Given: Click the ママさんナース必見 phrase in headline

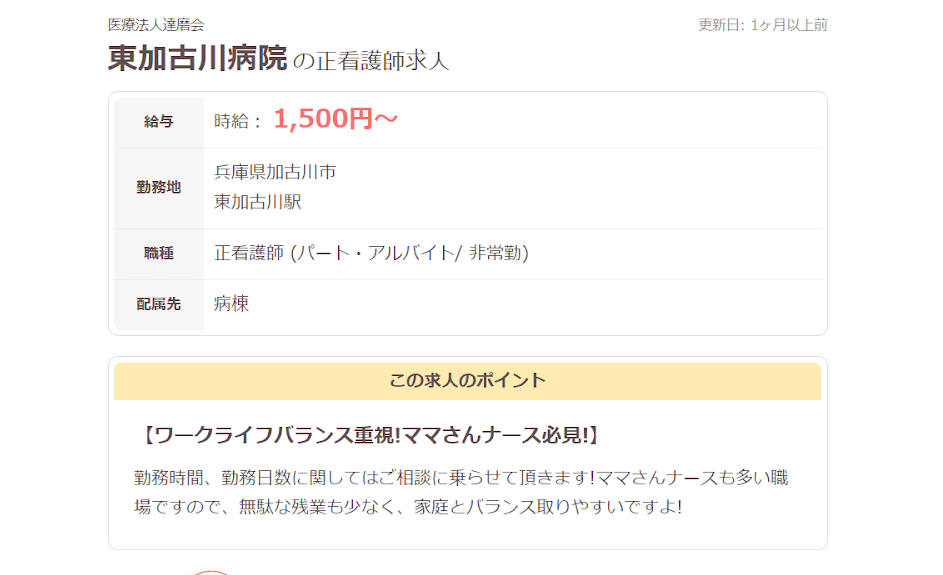Looking at the screenshot, I should tap(495, 434).
